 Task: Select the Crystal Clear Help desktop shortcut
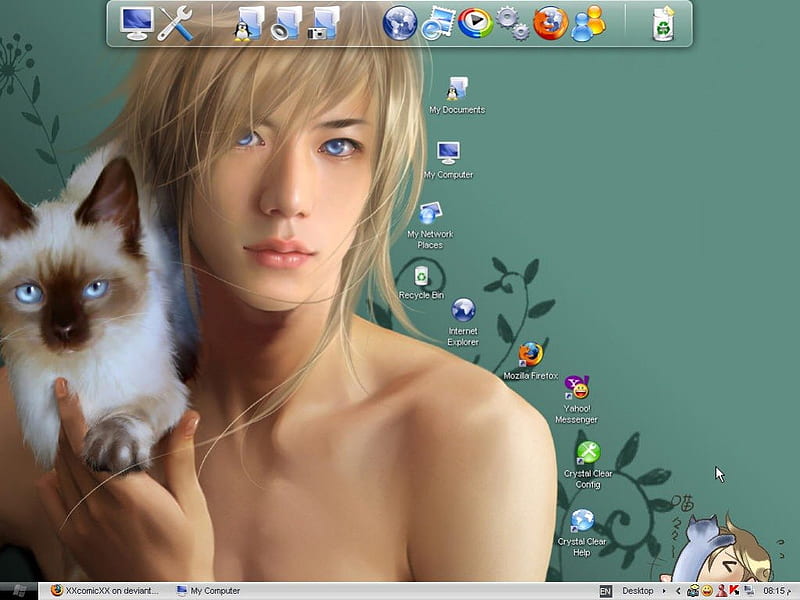582,533
